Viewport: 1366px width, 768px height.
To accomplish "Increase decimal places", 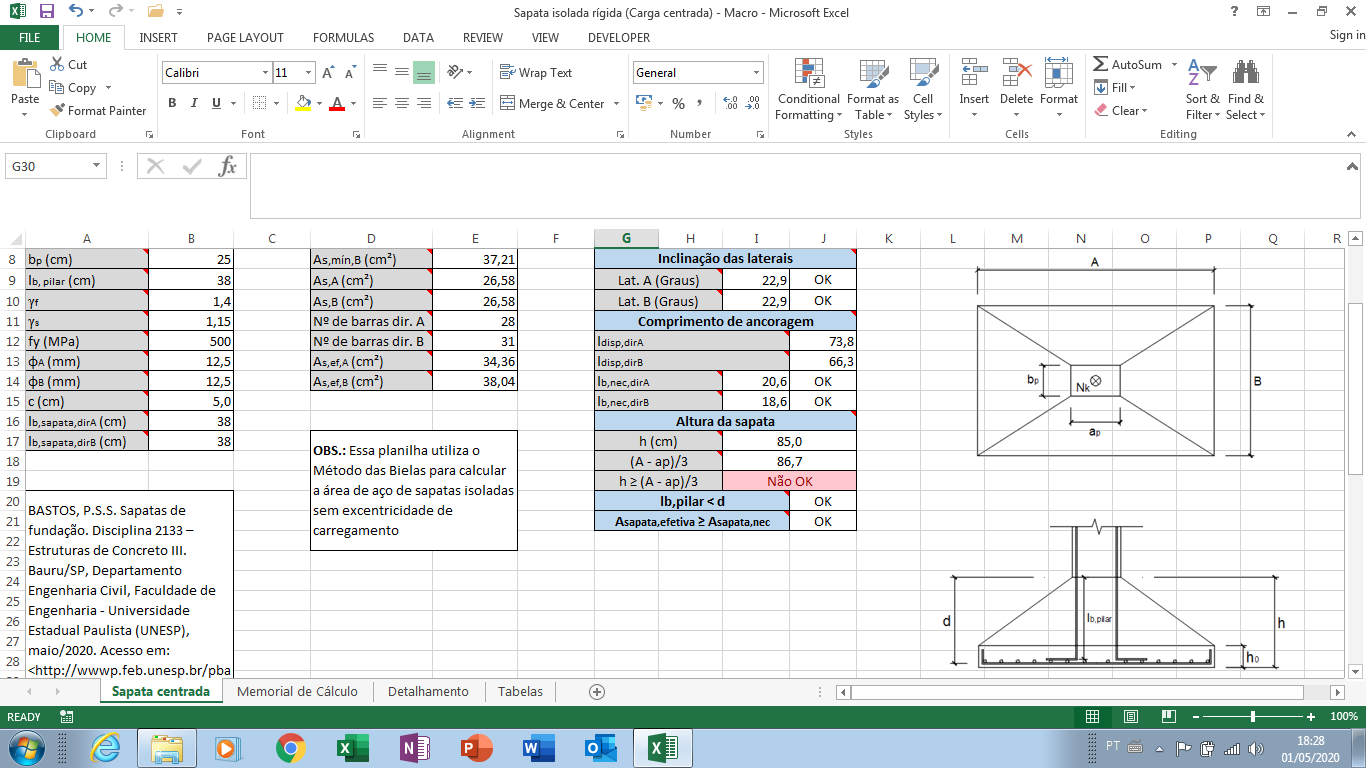I will pyautogui.click(x=730, y=103).
